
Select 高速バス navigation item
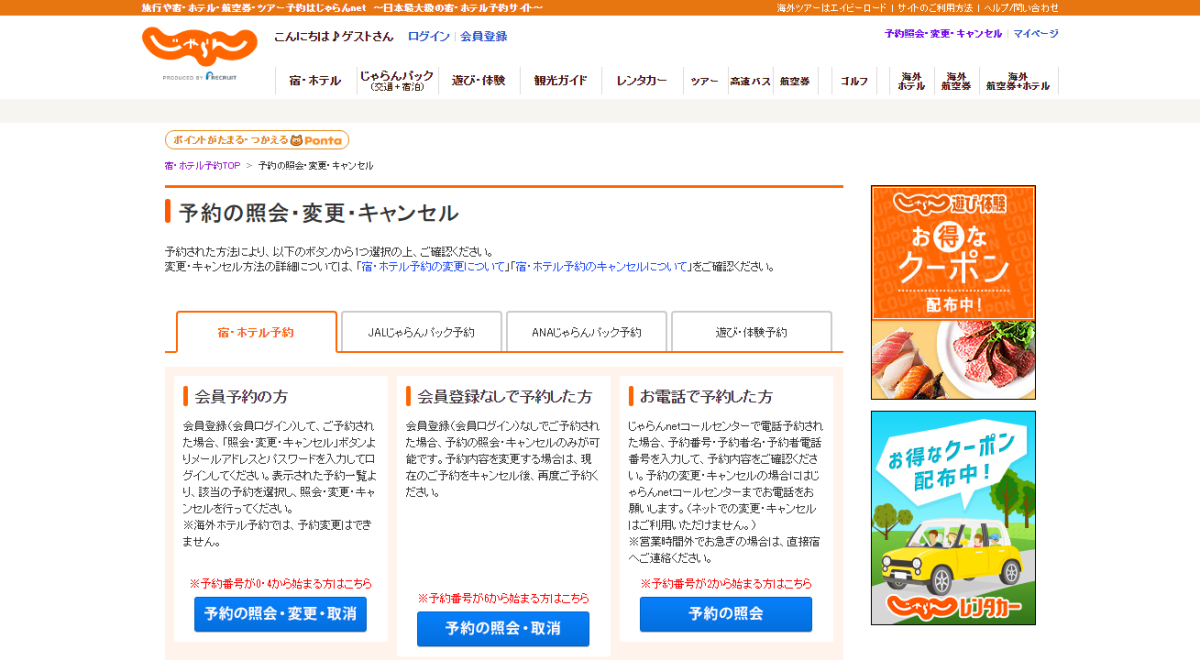click(x=750, y=81)
